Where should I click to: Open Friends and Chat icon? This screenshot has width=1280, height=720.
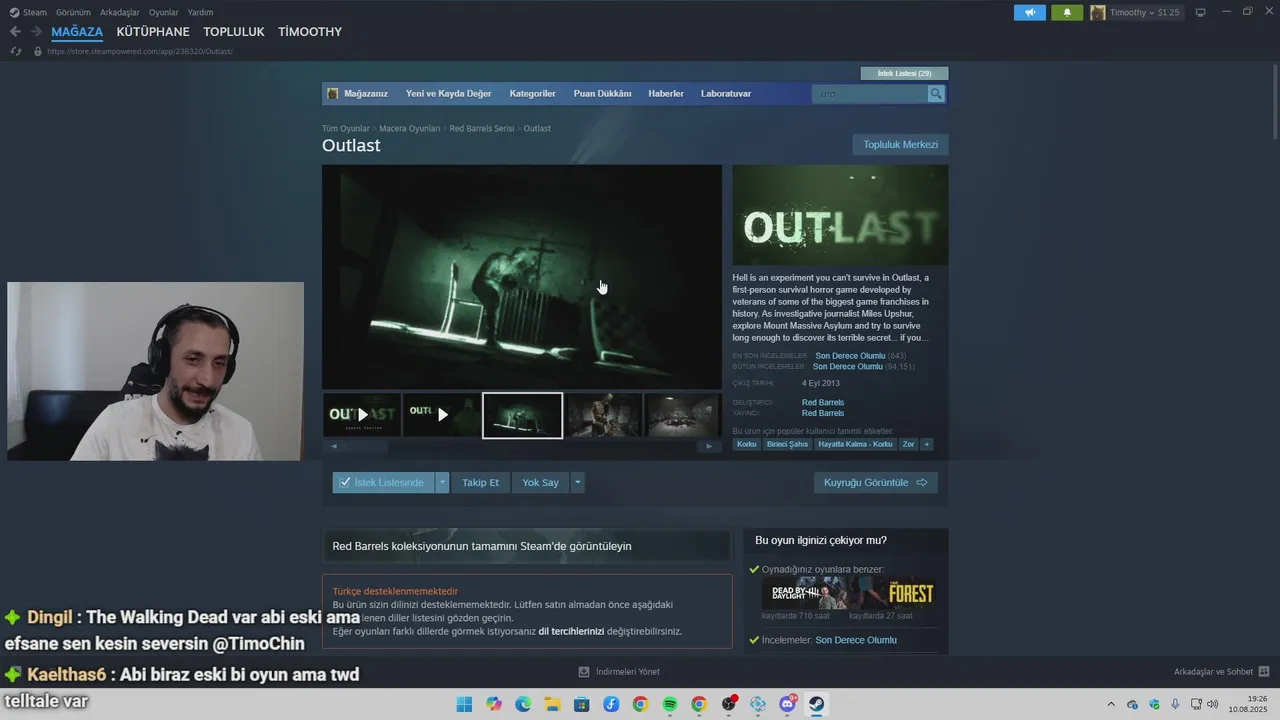(x=1264, y=672)
